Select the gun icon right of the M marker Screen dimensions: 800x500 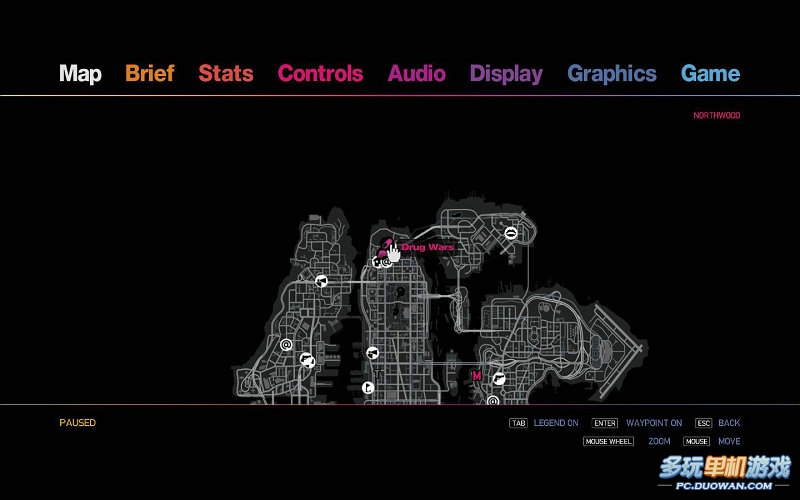[498, 379]
